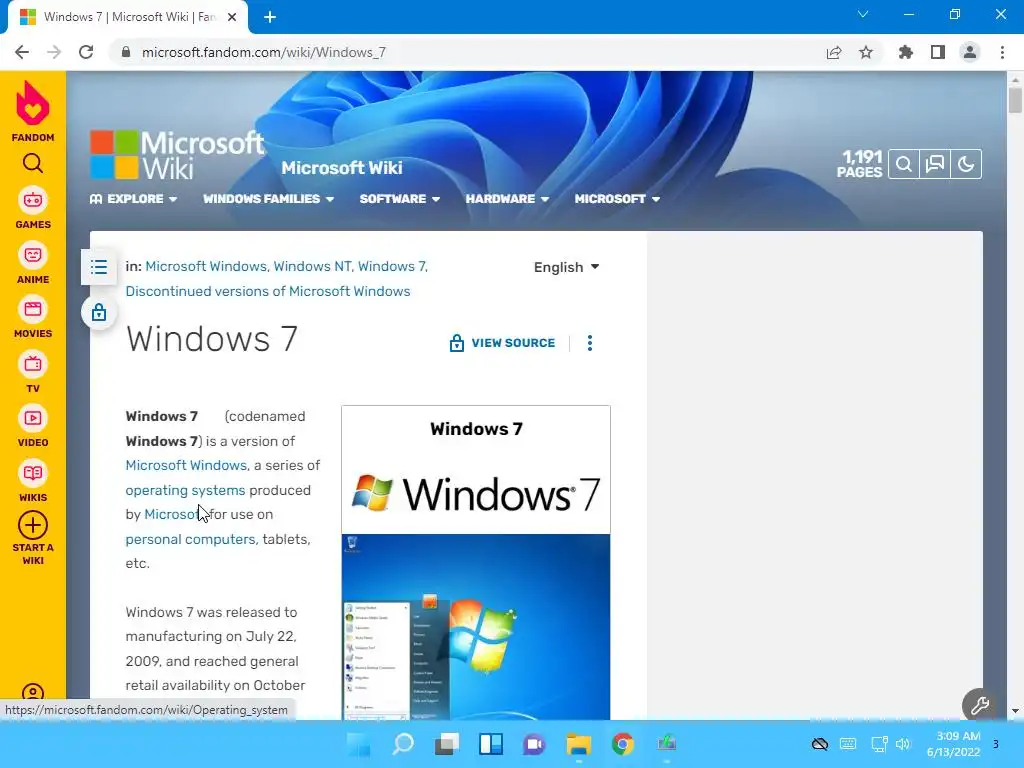Viewport: 1024px width, 768px height.
Task: Search the wiki using header magnifier icon
Action: pos(904,164)
